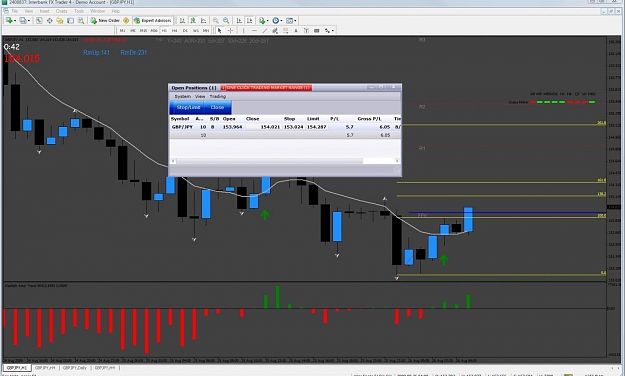Screen dimensions: 625x376
Task: Open the Tools menu
Action: (79, 11)
